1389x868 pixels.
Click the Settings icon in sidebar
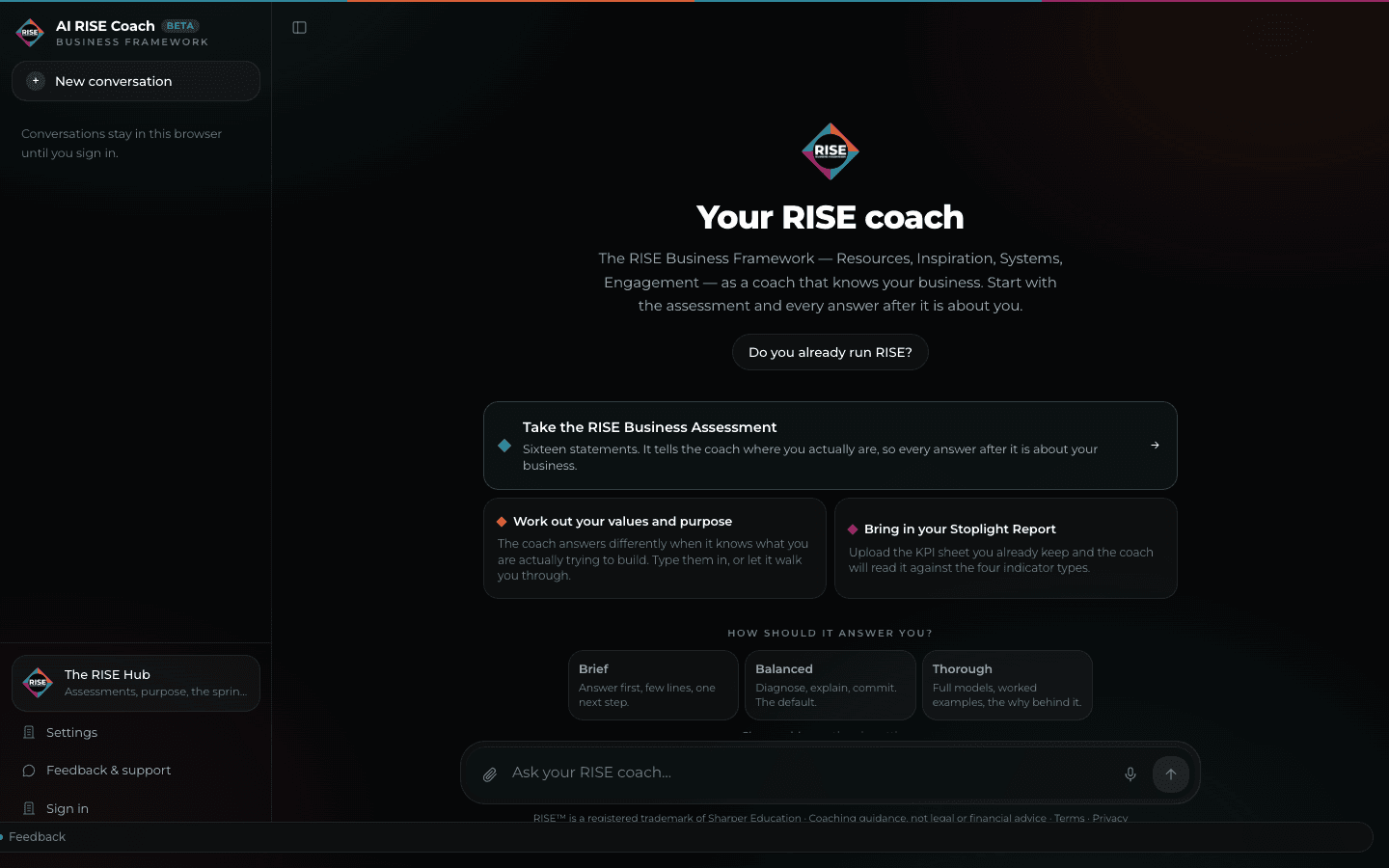29,732
